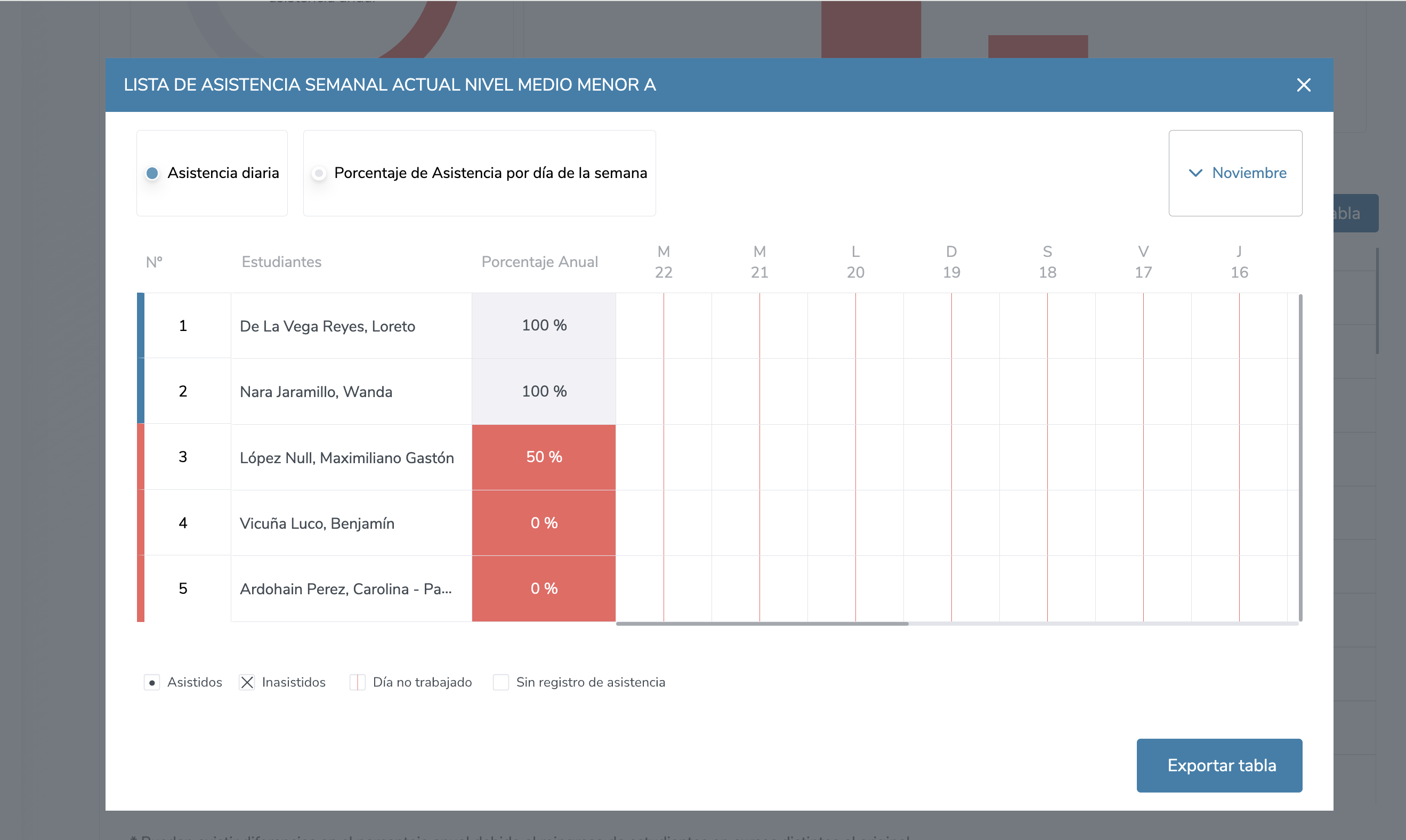Select student Ardohain Perez, Carolina row
1406x840 pixels.
[345, 589]
